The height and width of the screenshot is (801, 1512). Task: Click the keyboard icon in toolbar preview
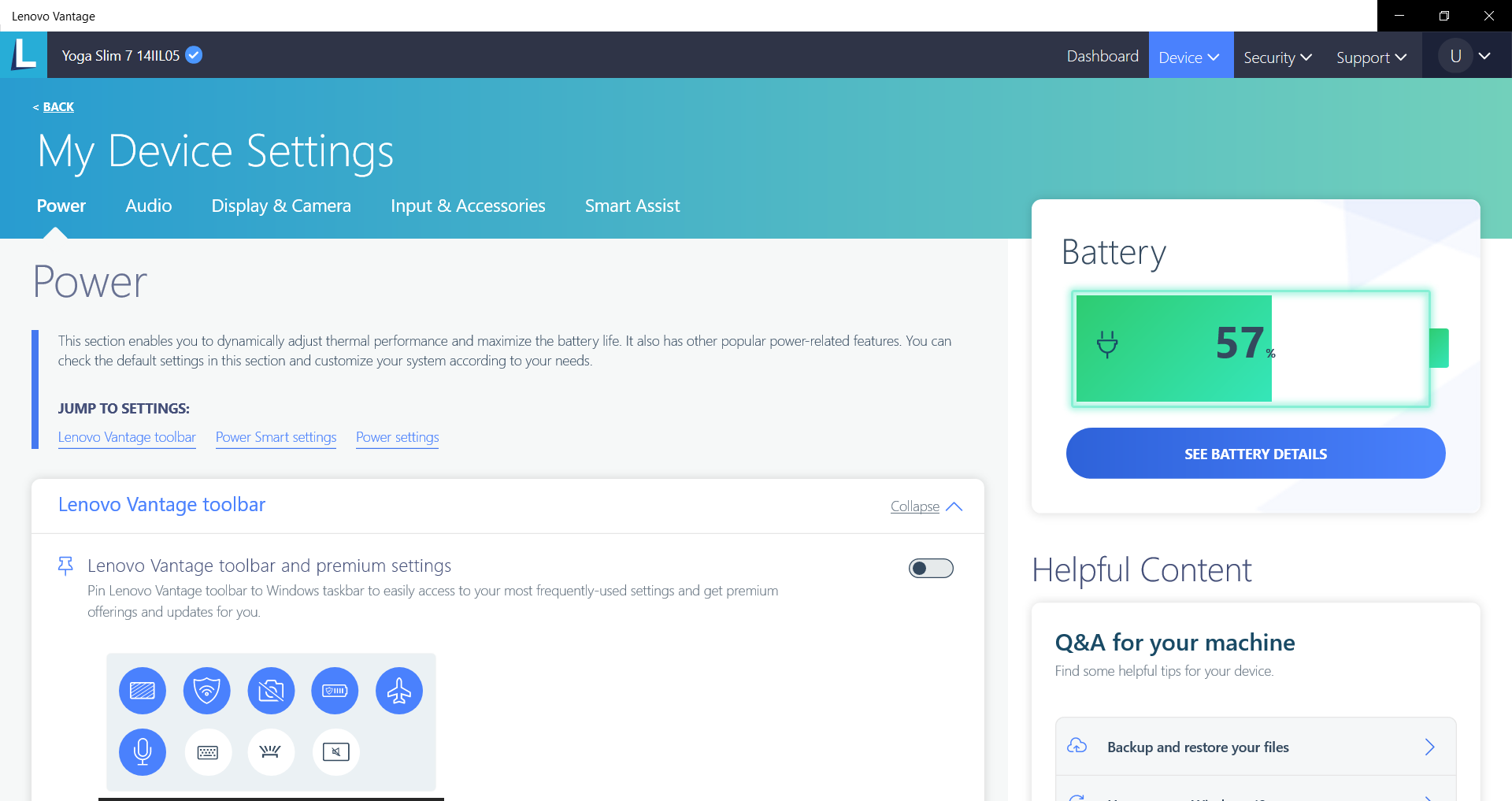point(208,752)
